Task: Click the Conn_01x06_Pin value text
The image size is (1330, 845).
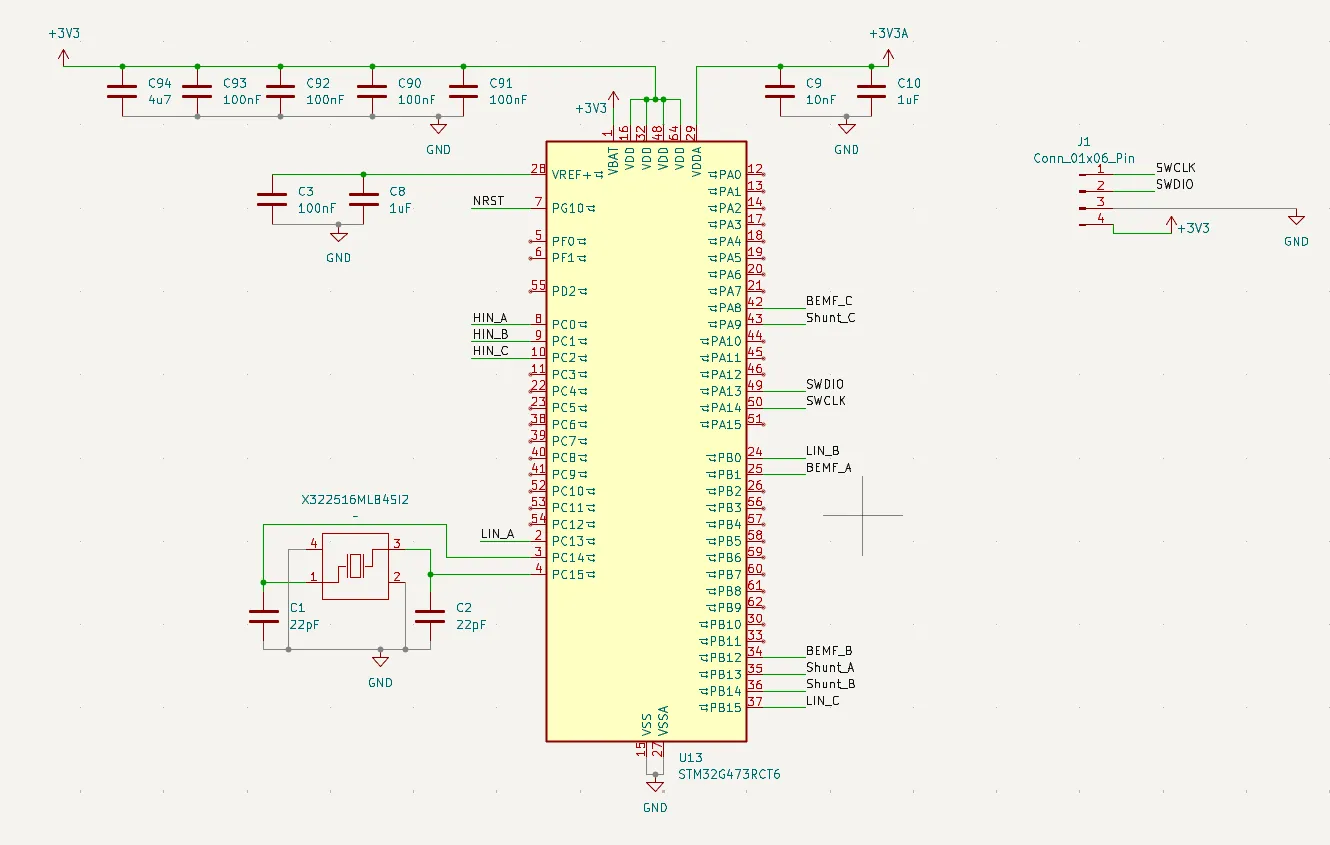Action: pyautogui.click(x=1084, y=158)
